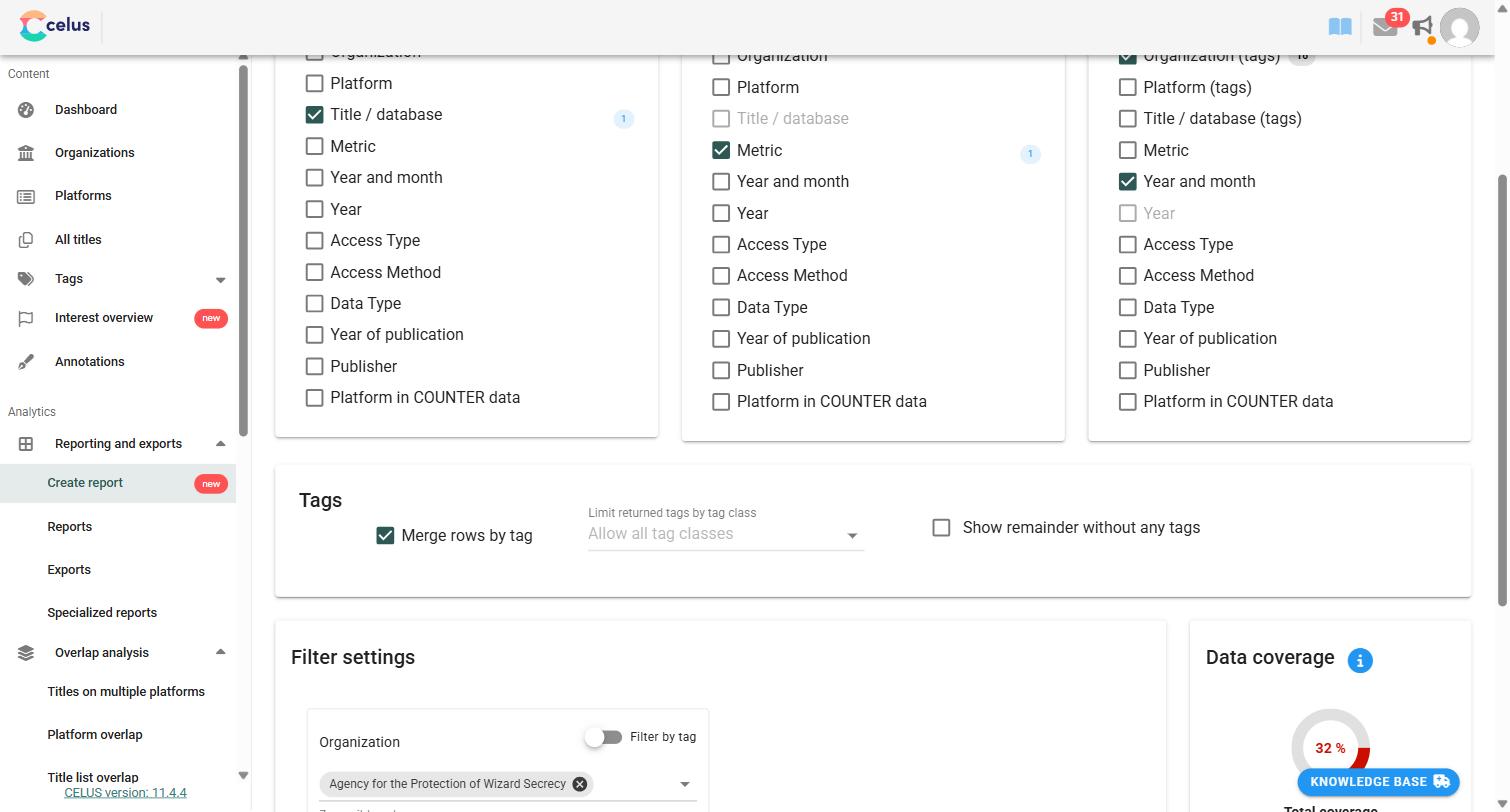Viewport: 1510px width, 812px height.
Task: Go to Exports in sidebar
Action: [x=69, y=570]
